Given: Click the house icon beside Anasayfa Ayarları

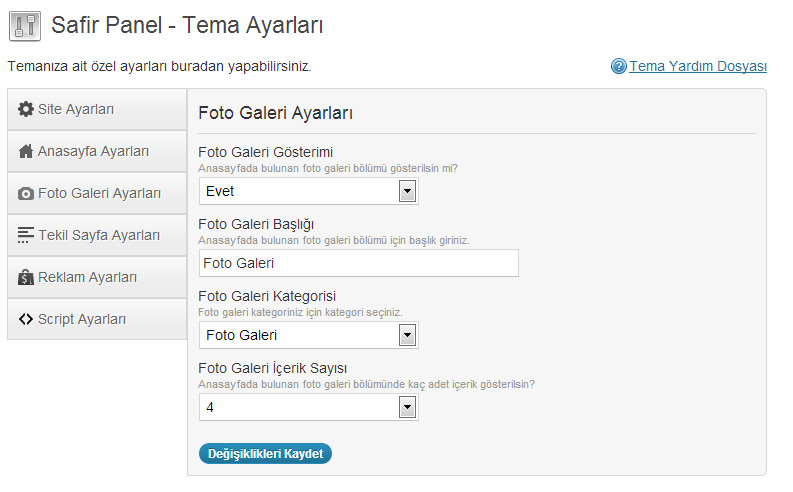Looking at the screenshot, I should (x=26, y=151).
